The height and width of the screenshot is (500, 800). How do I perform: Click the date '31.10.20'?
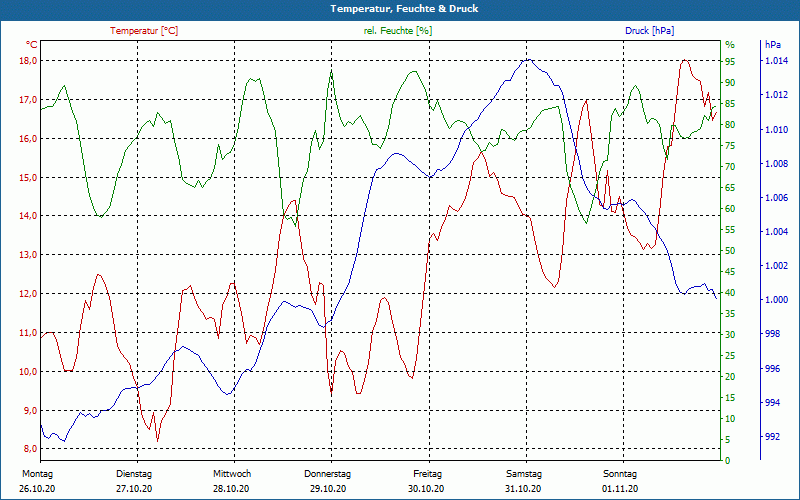[523, 489]
